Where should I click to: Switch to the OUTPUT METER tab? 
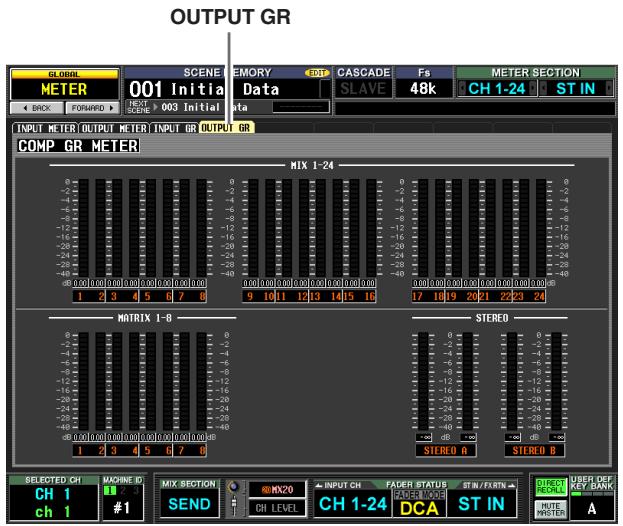click(x=114, y=128)
